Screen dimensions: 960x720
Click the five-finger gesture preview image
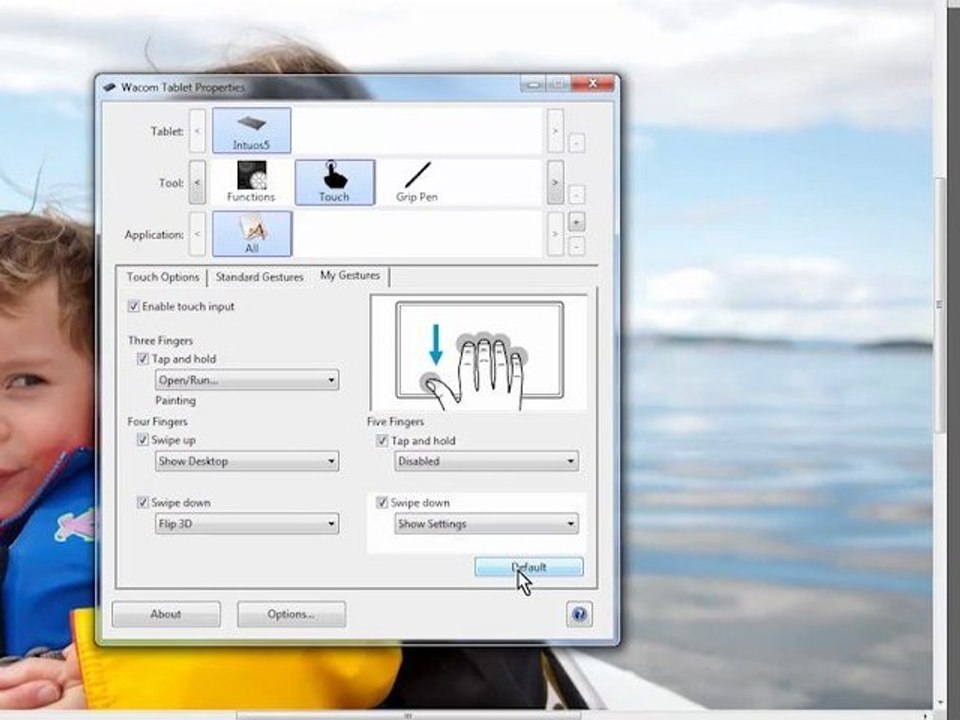coord(479,352)
